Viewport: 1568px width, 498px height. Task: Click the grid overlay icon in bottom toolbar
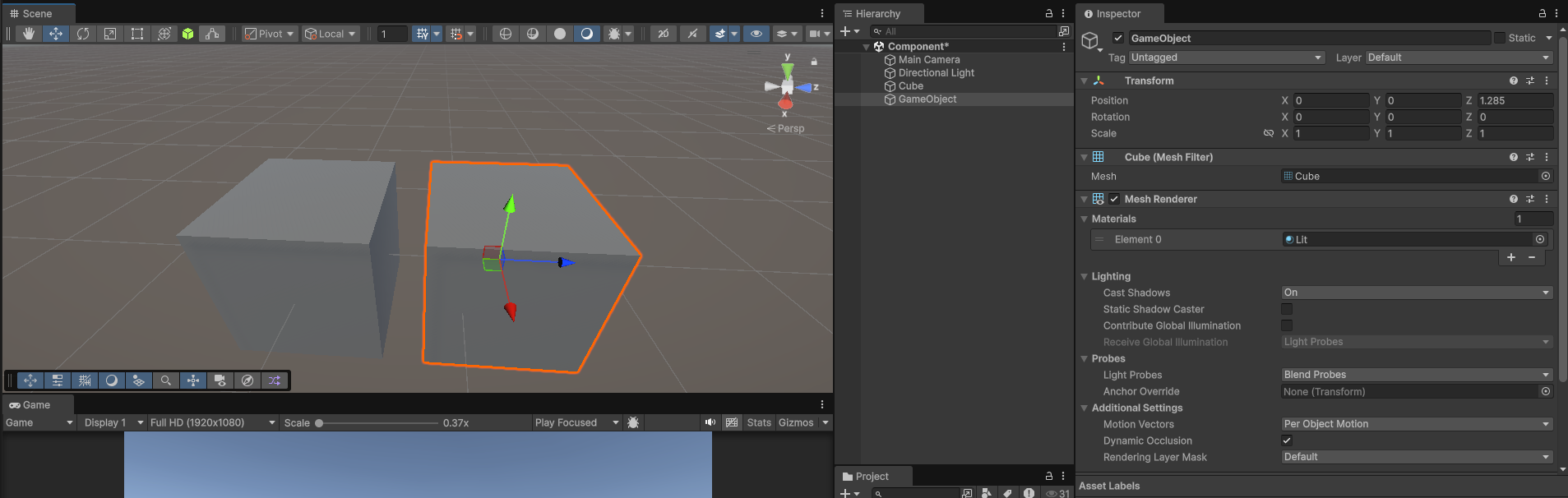click(x=85, y=380)
